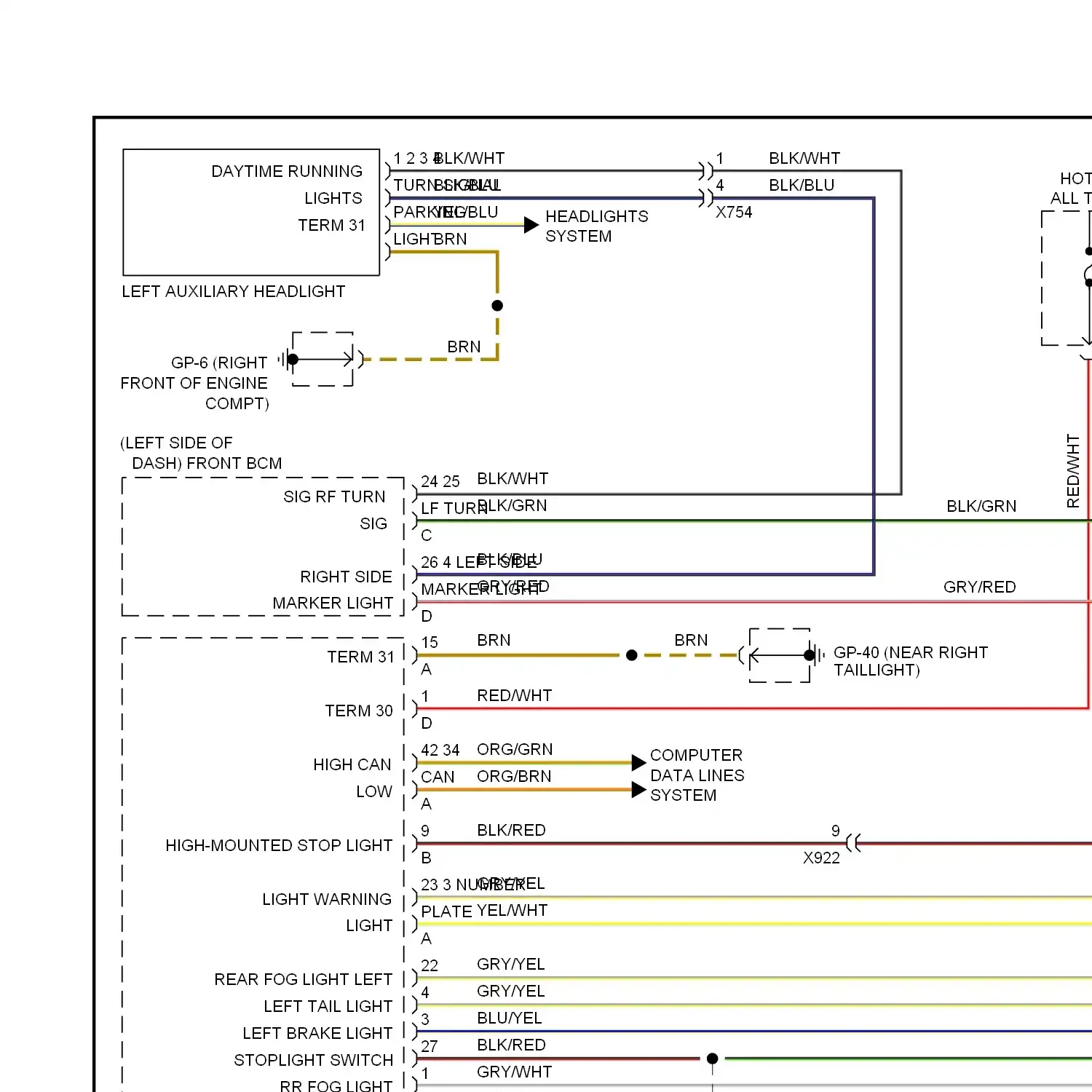Click COMPUTER DATA LINES SYSTEM reference

(697, 775)
